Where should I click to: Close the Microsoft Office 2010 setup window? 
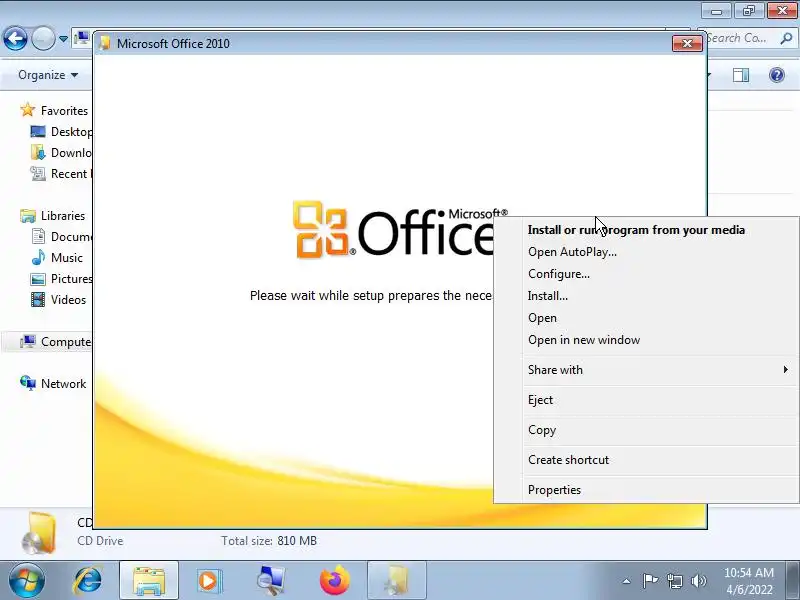[687, 44]
